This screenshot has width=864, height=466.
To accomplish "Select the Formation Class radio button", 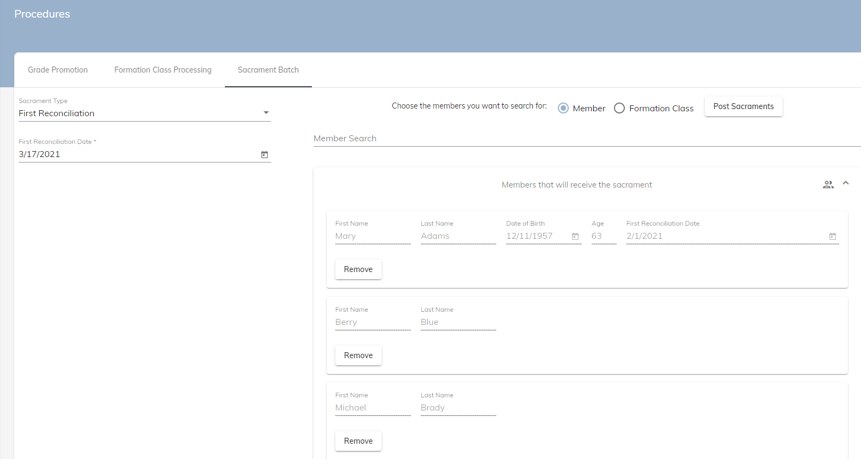I will click(x=619, y=108).
